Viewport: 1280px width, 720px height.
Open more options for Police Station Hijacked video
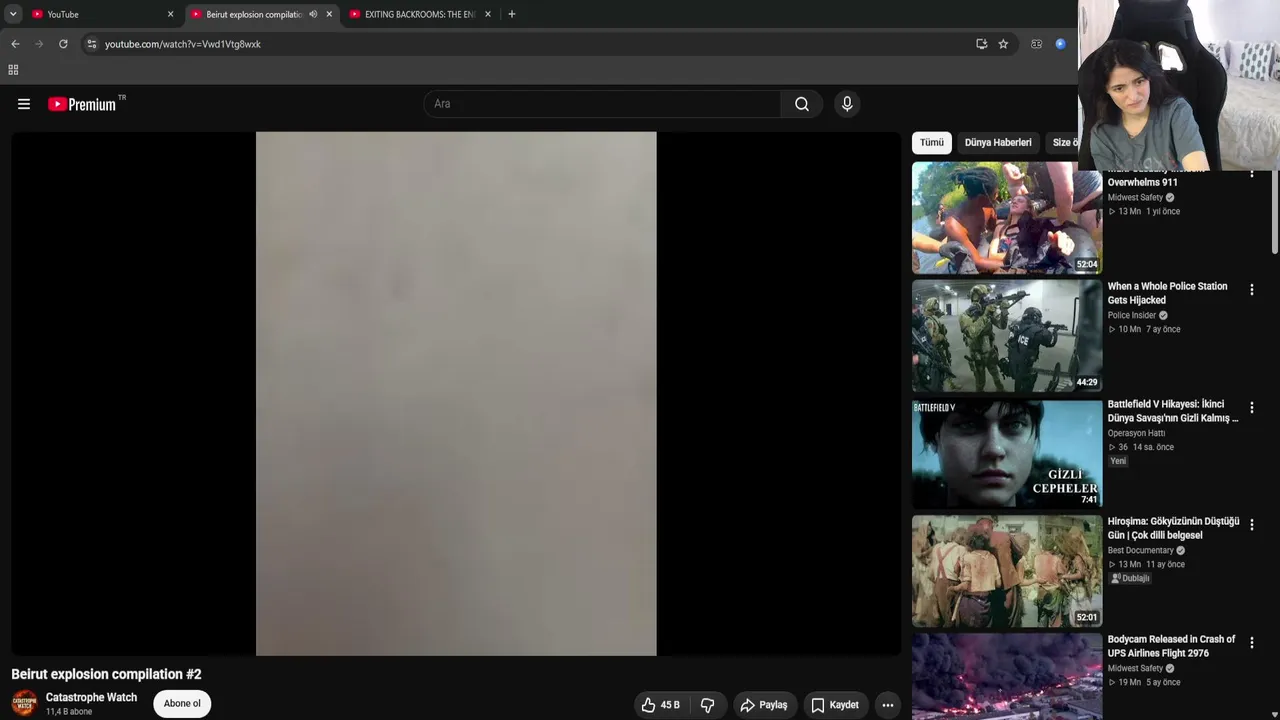click(x=1251, y=290)
